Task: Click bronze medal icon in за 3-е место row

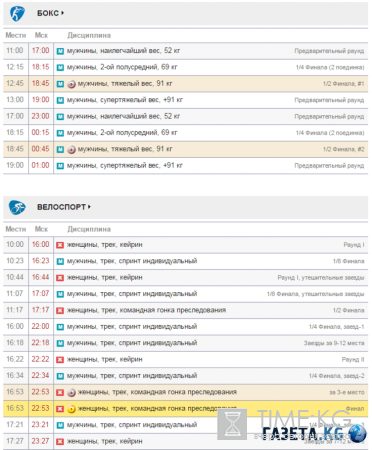Action: point(71,393)
